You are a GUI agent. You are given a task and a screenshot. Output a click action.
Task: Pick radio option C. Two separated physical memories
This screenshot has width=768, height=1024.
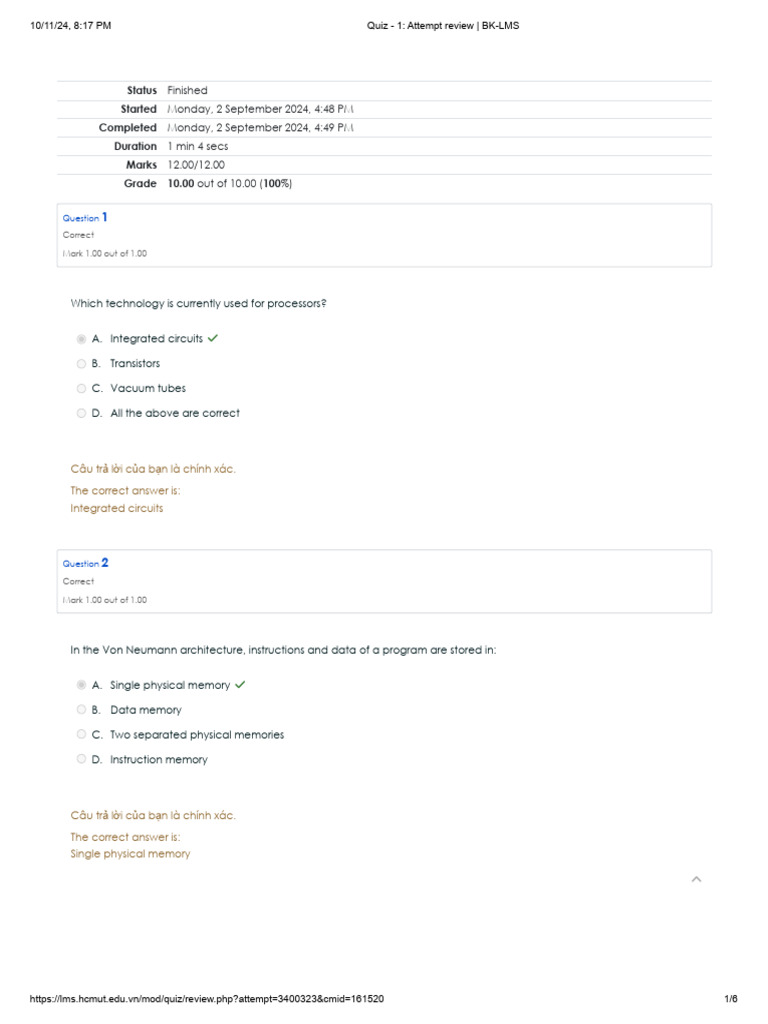click(x=81, y=735)
